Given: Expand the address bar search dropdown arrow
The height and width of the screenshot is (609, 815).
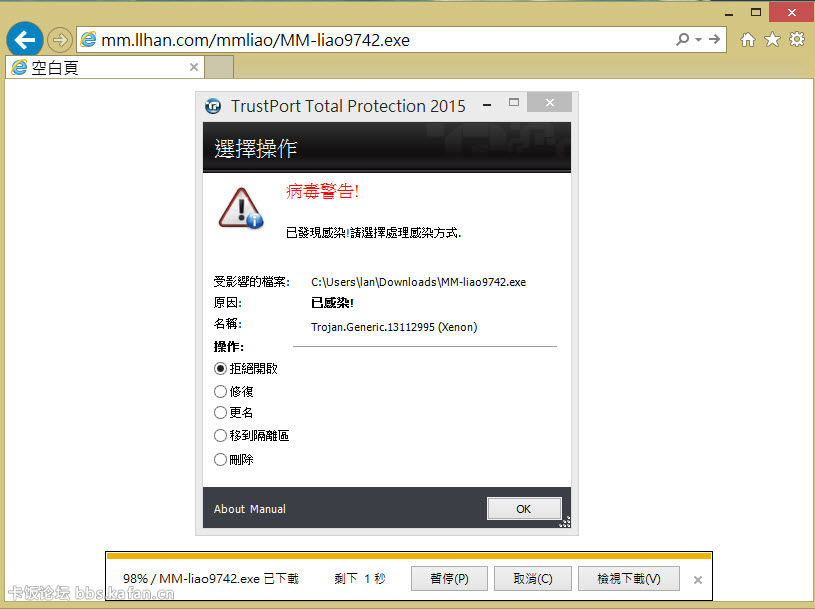Looking at the screenshot, I should coord(697,40).
